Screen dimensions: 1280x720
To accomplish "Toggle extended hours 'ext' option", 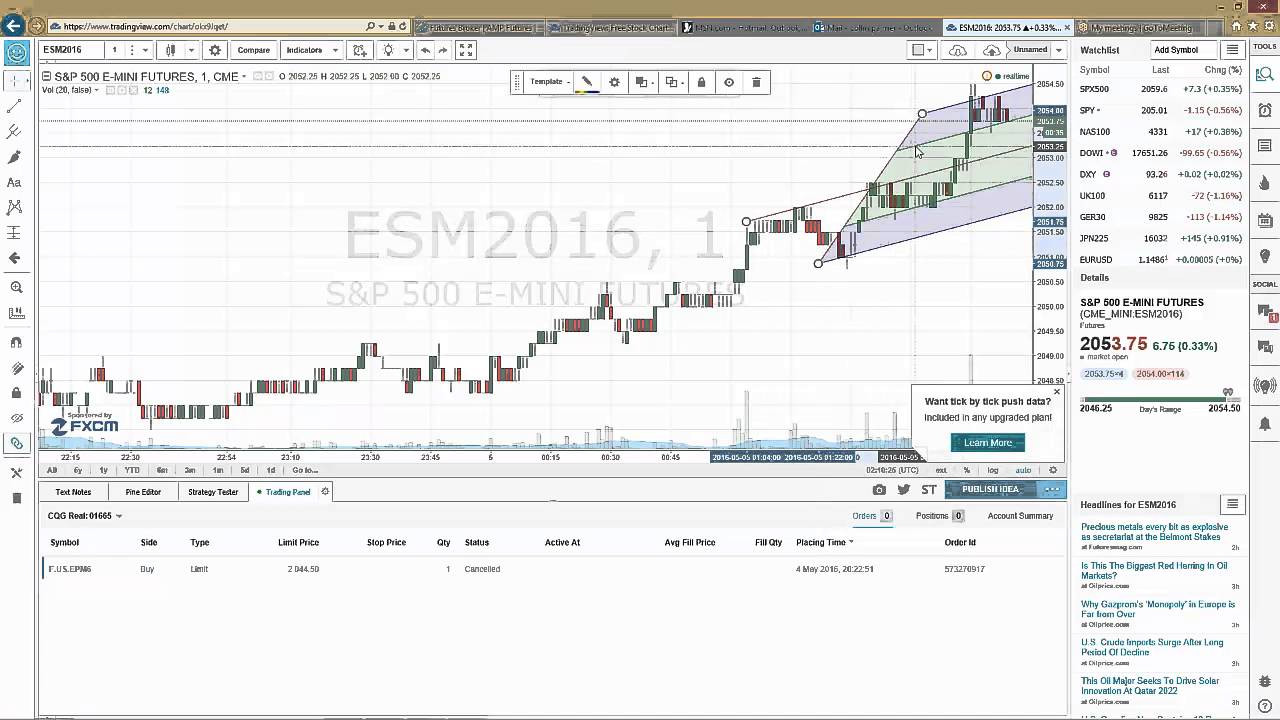I will pos(941,470).
